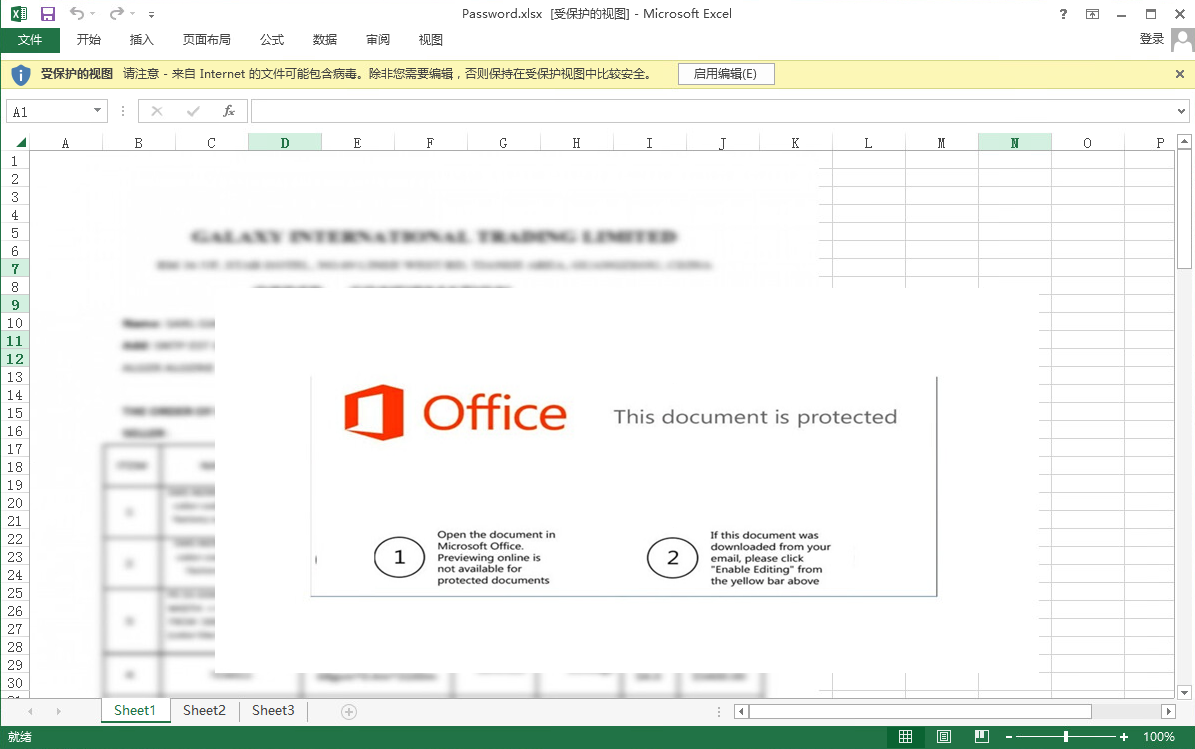1195x749 pixels.
Task: Click the zoom out minus button
Action: tap(1009, 737)
